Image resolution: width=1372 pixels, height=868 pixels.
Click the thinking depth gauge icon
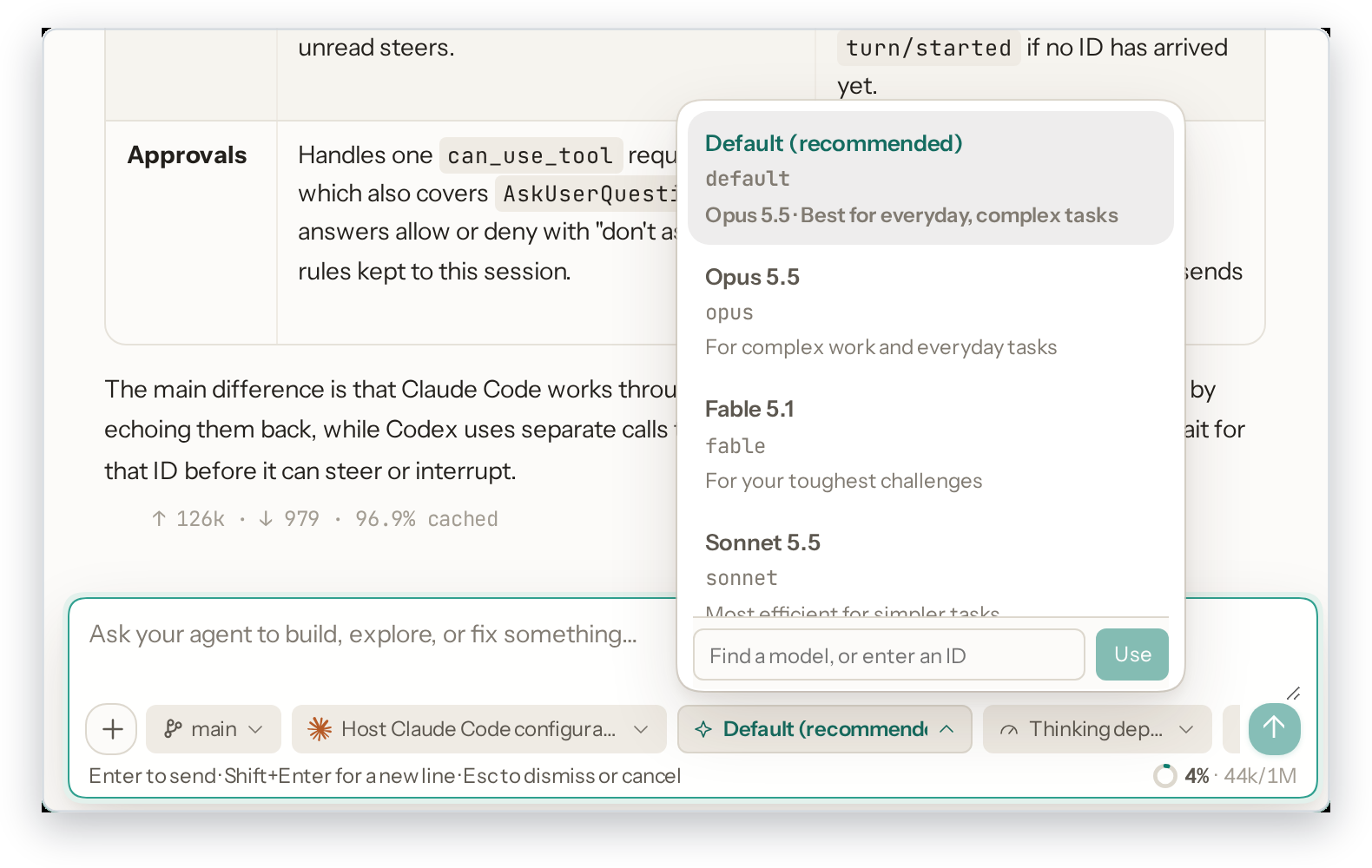(x=1009, y=730)
